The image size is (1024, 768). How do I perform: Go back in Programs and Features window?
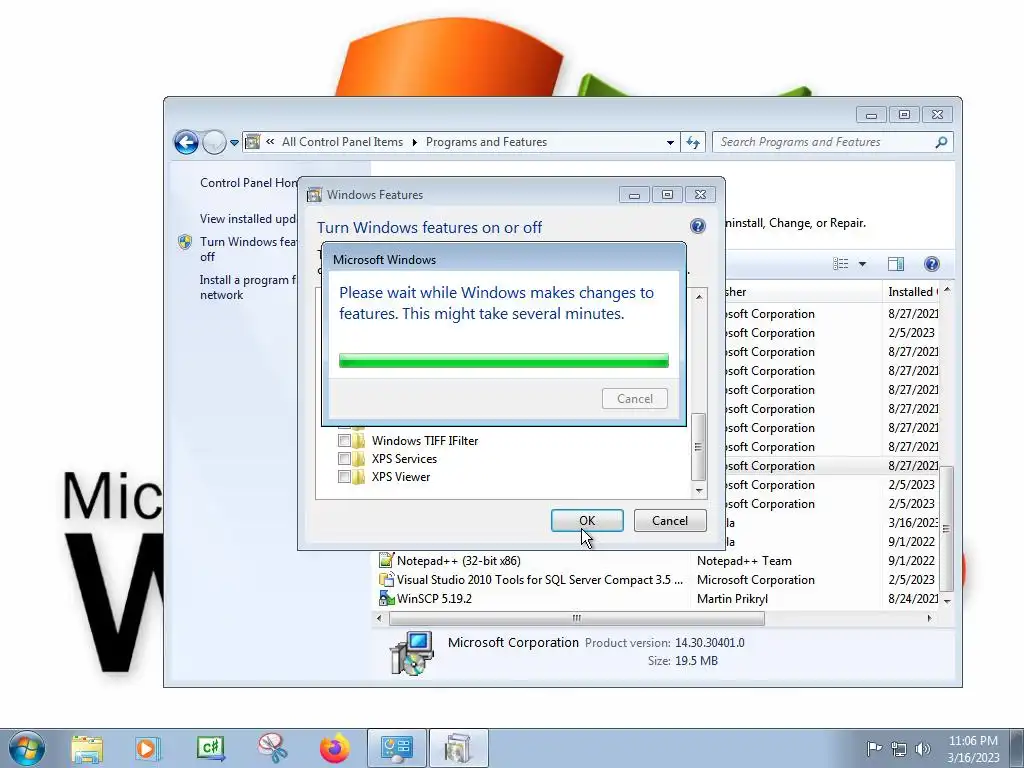coord(186,142)
